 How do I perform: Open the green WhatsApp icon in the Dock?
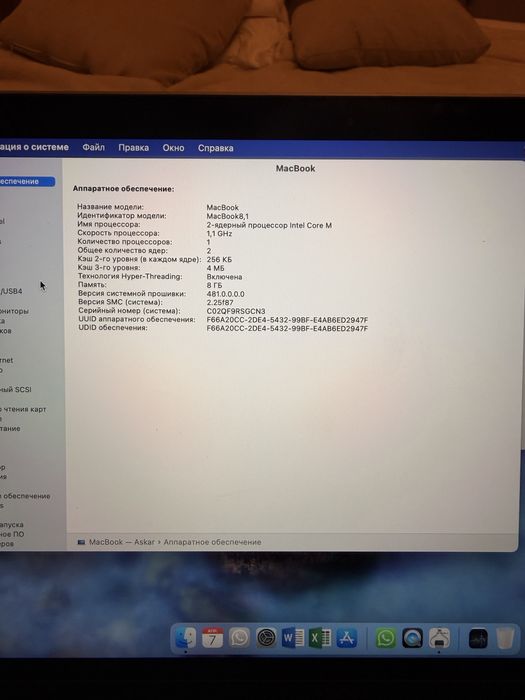point(386,638)
